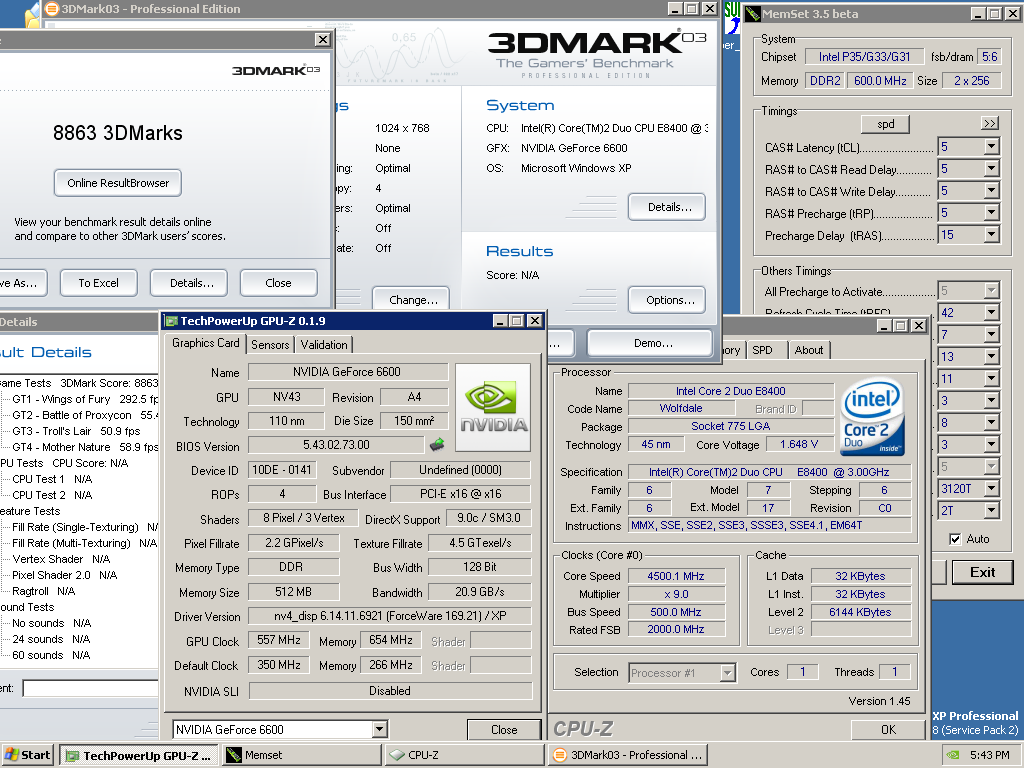
Task: Click the Change button in 3DMark03
Action: pos(411,300)
